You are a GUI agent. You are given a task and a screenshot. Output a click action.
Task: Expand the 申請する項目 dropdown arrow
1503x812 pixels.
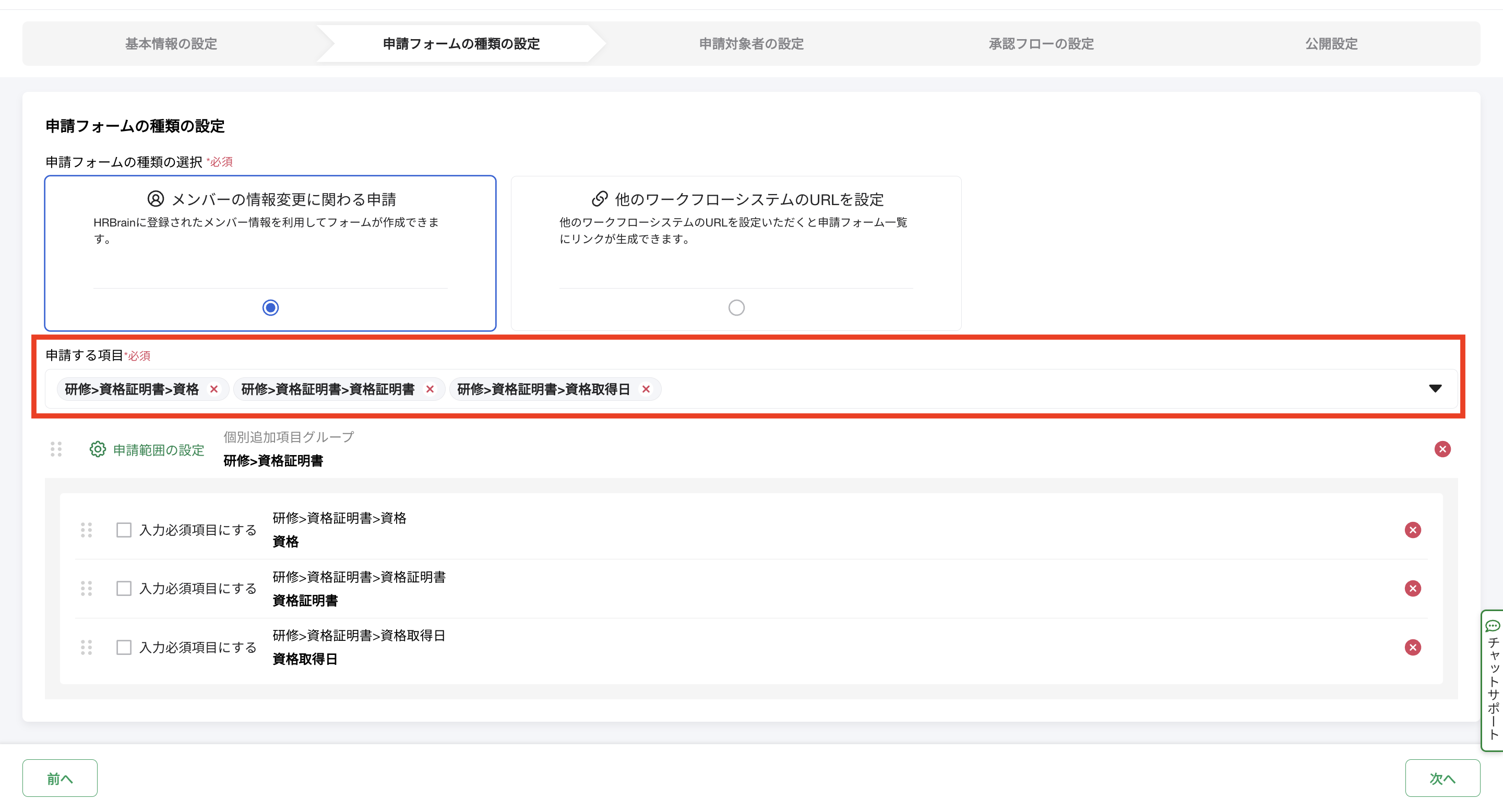tap(1435, 389)
